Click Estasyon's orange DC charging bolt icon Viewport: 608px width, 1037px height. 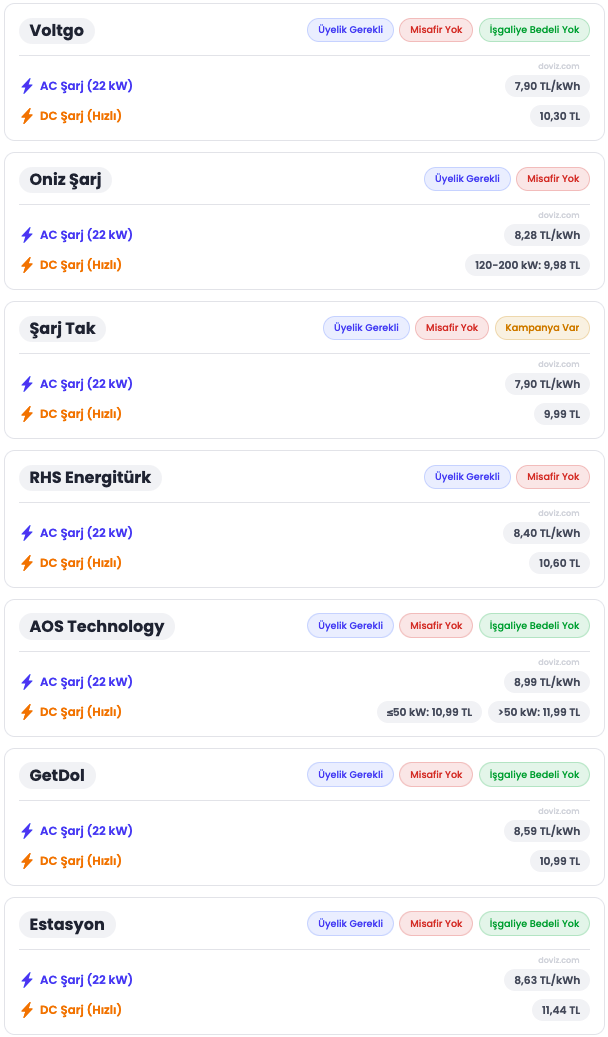tap(27, 1010)
